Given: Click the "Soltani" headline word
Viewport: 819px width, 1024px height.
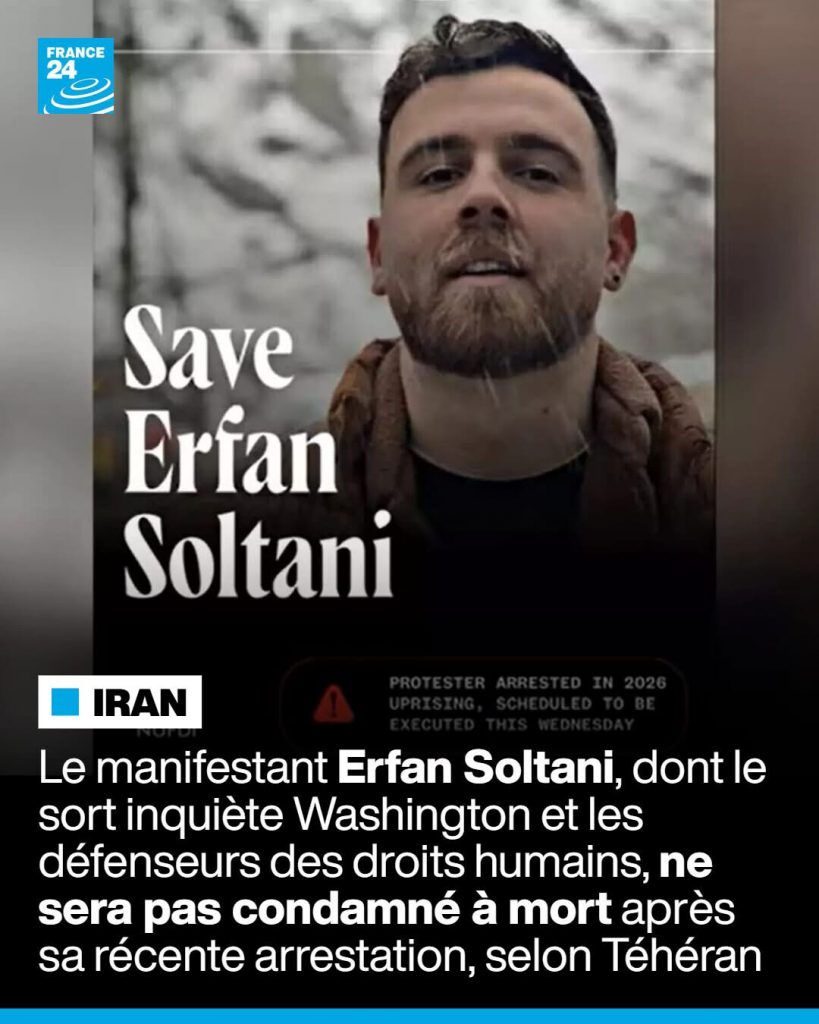Looking at the screenshot, I should (x=259, y=555).
